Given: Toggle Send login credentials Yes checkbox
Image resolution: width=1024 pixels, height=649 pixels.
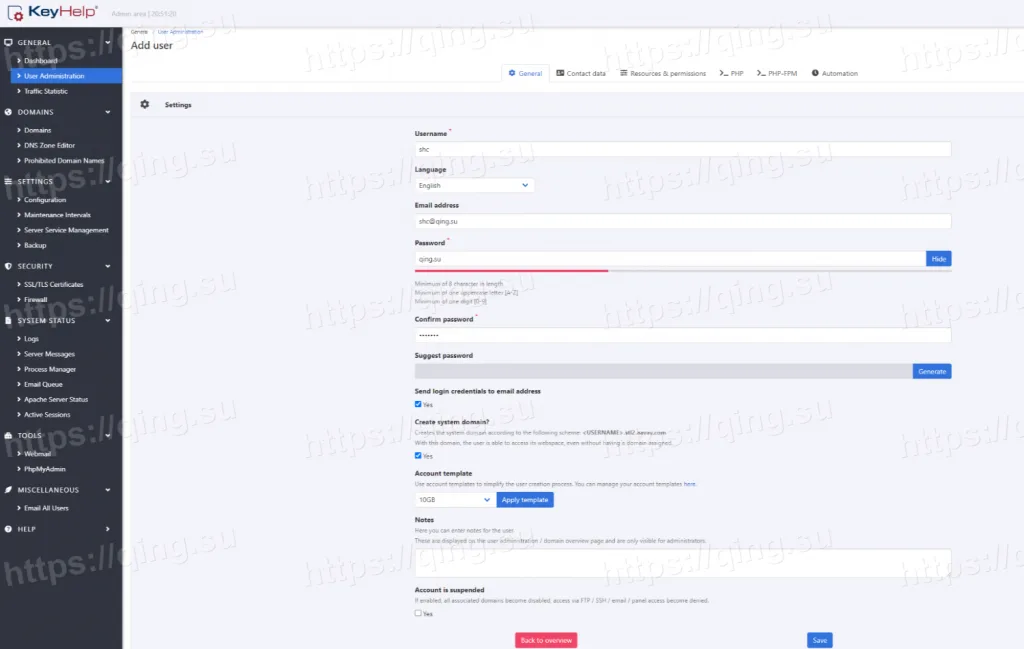Looking at the screenshot, I should click(418, 404).
